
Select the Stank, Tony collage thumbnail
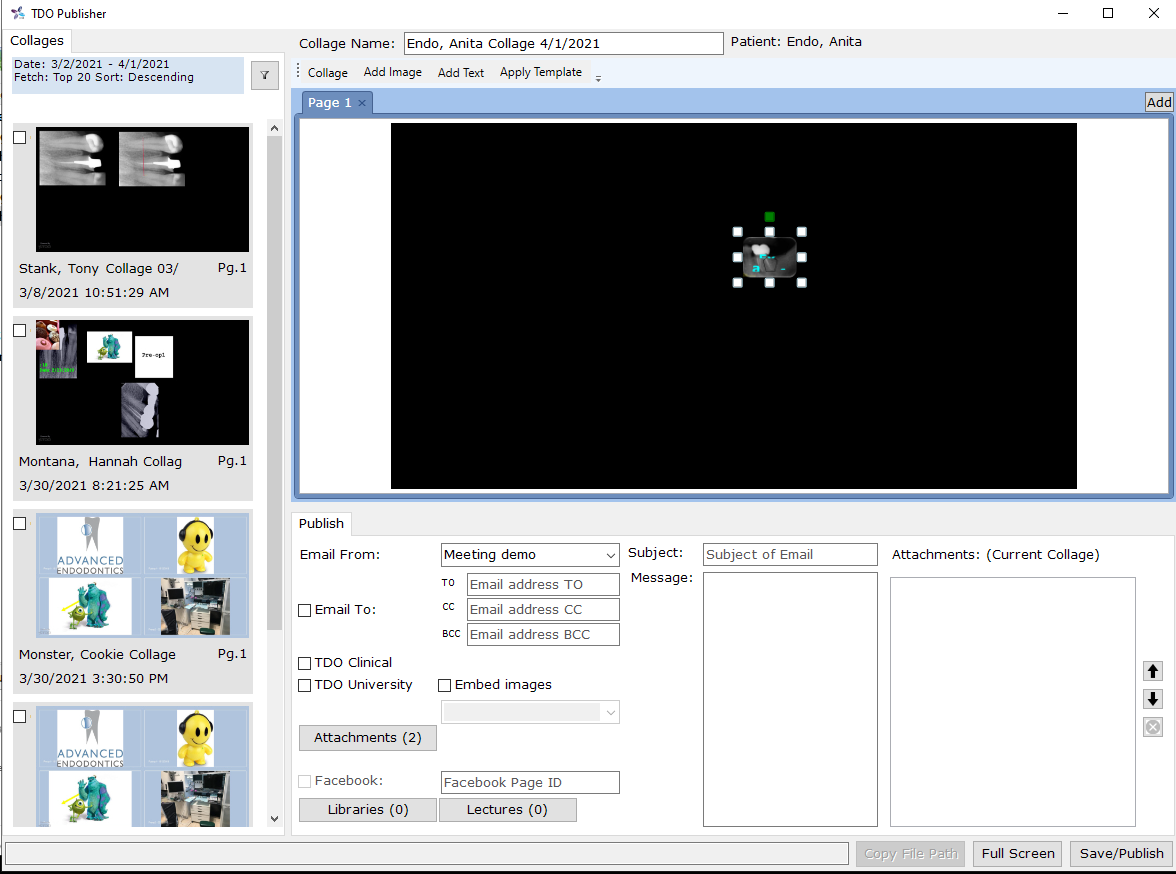click(x=142, y=190)
